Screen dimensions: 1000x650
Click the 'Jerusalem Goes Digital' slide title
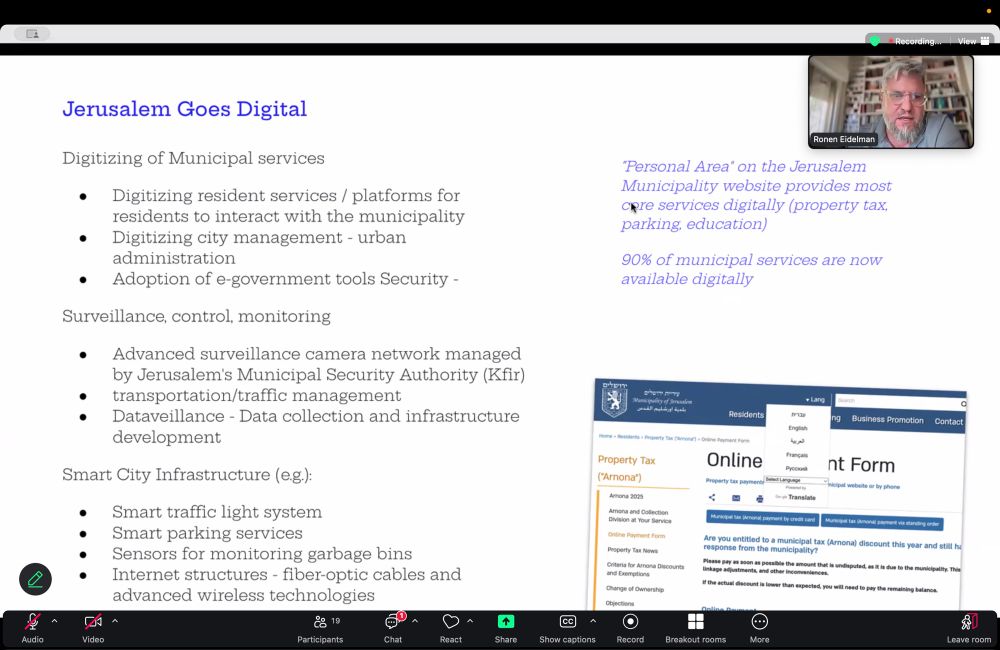[x=184, y=109]
